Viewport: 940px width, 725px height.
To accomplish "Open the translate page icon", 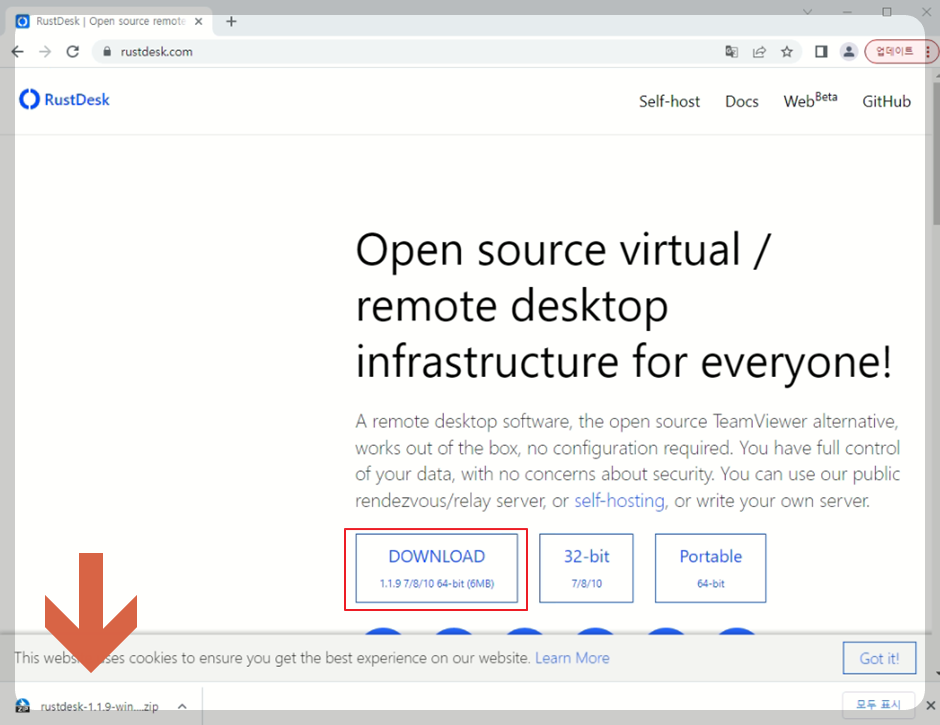I will coord(731,52).
